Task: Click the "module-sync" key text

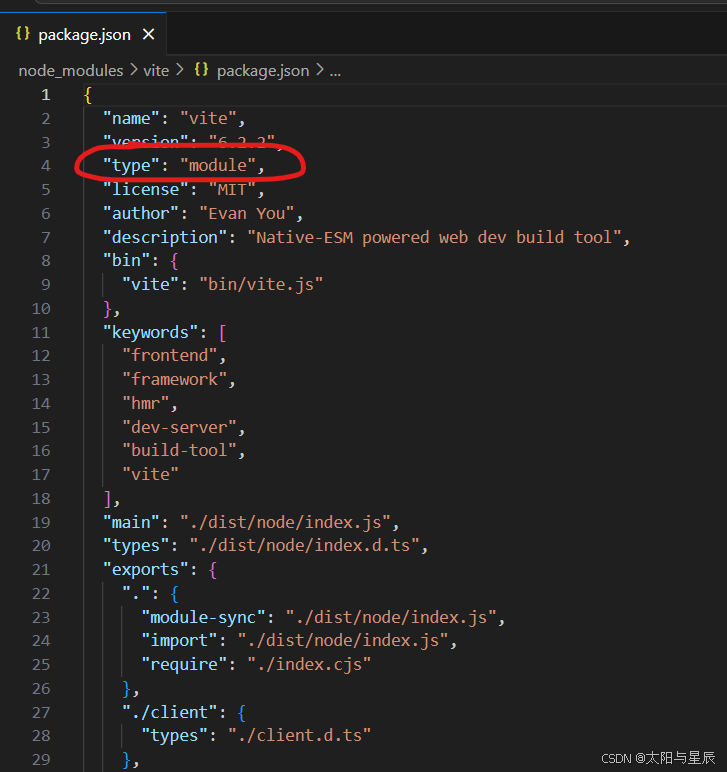Action: point(204,617)
